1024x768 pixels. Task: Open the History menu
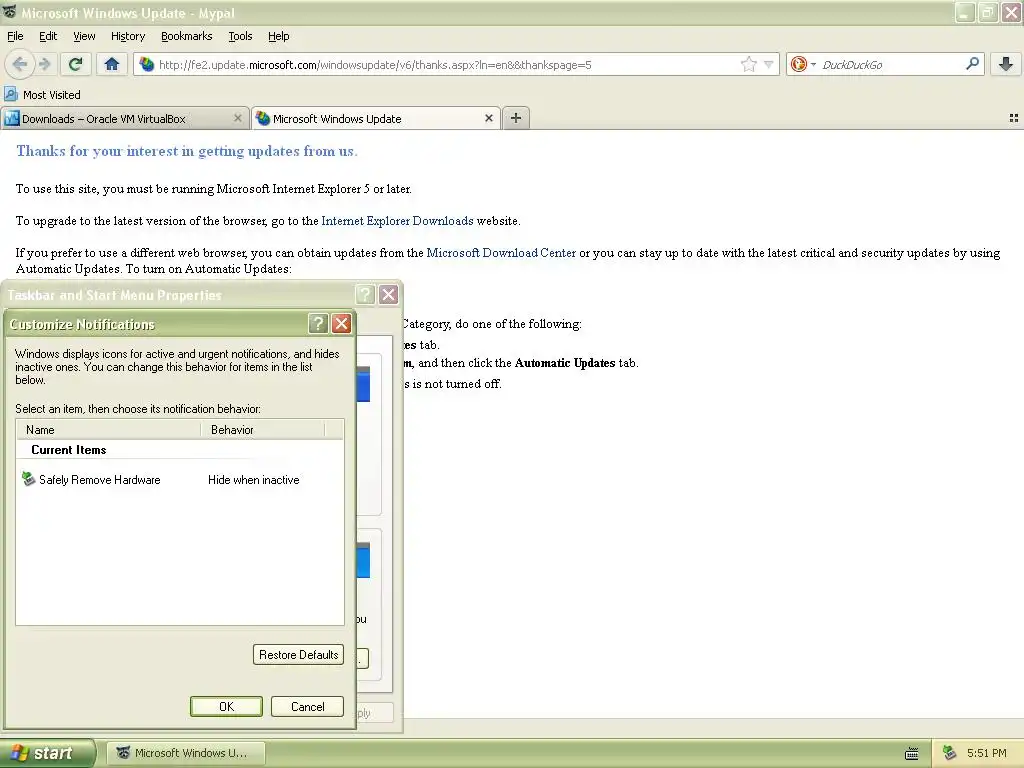click(x=127, y=36)
